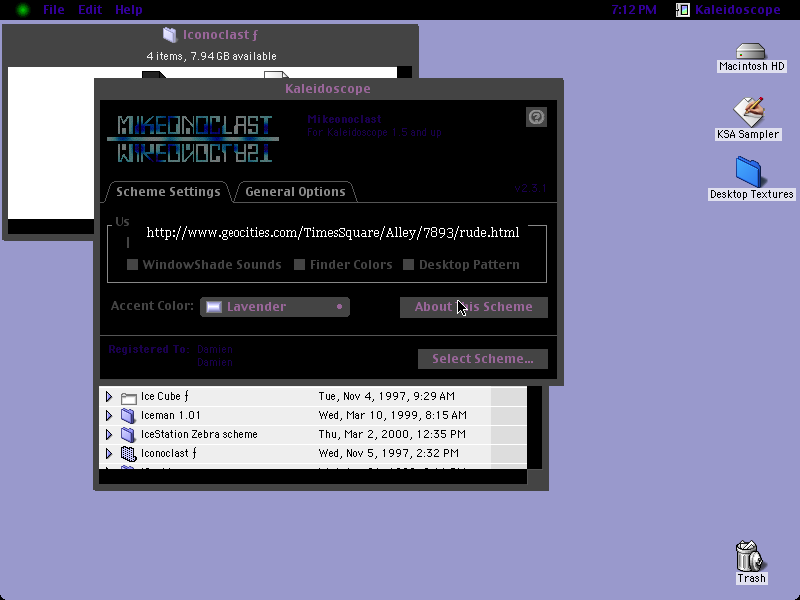
Task: Select the Iceman 1.01 folder icon
Action: [128, 415]
